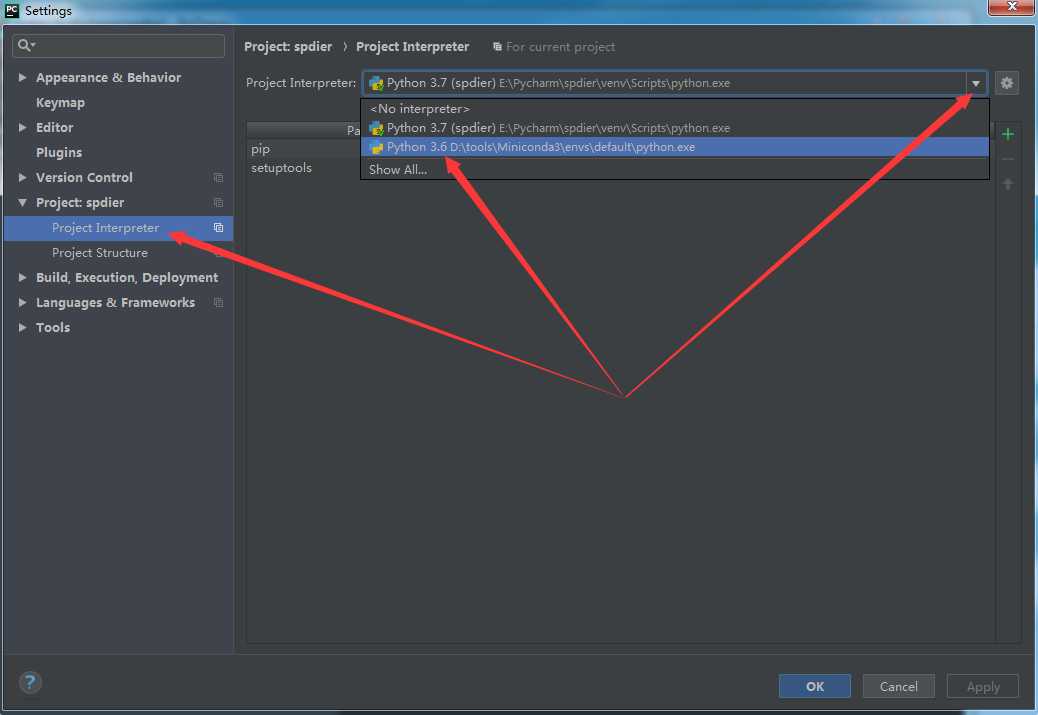The image size is (1038, 715).
Task: Expand Languages & Frameworks section
Action: [23, 303]
